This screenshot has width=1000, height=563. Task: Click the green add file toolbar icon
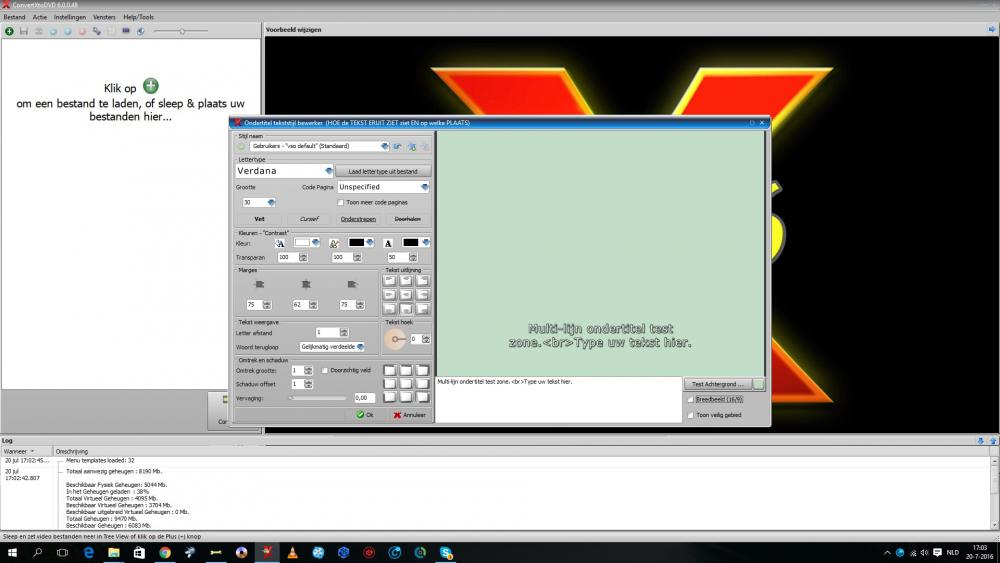(9, 31)
